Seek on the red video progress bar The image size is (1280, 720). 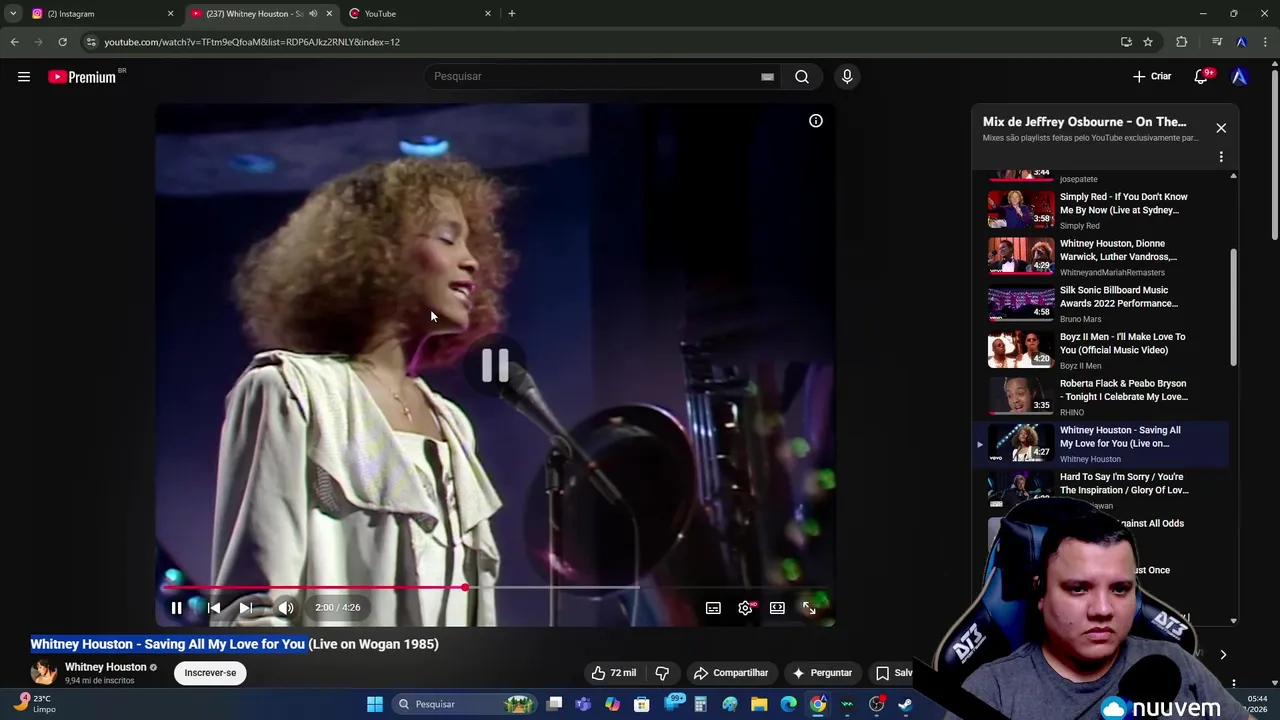click(x=494, y=587)
